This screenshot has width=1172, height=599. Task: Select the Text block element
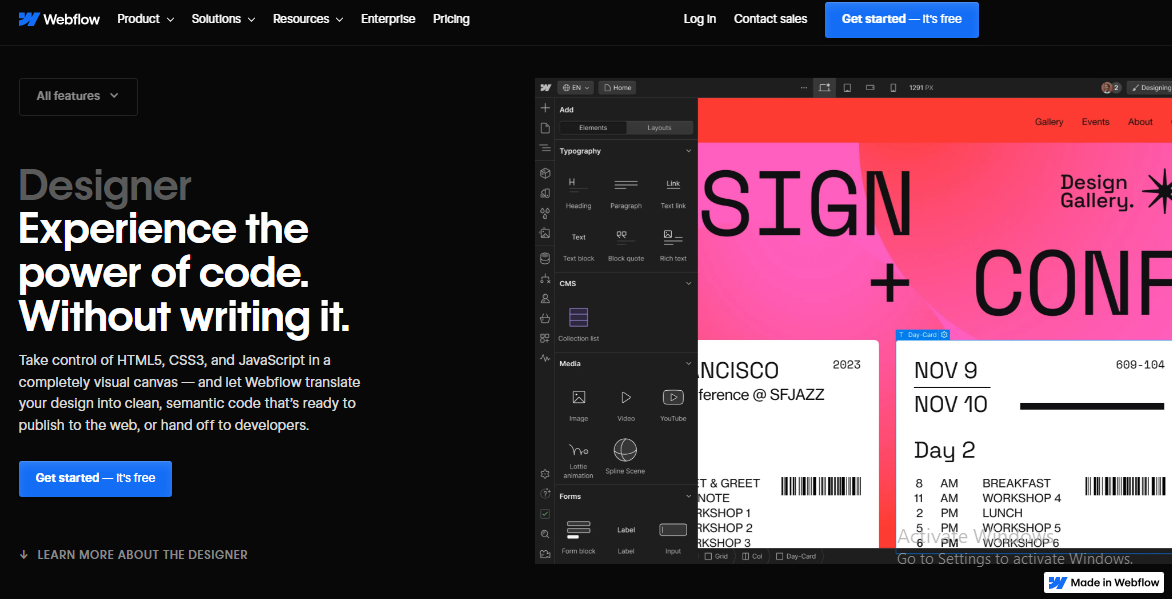[x=579, y=245]
